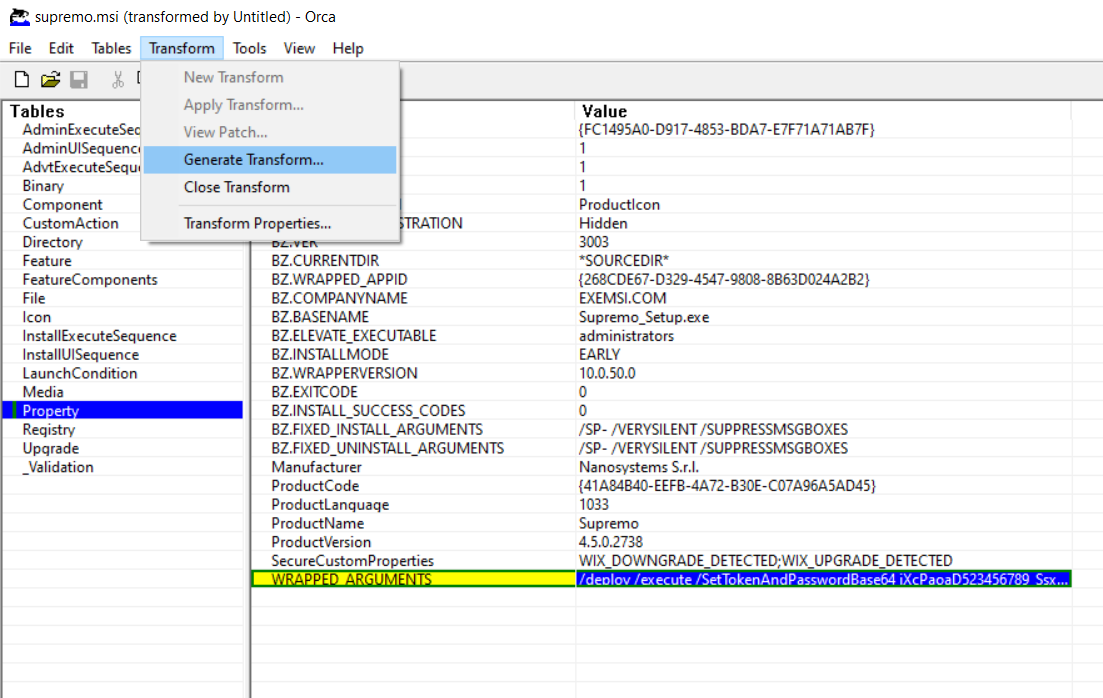This screenshot has width=1103, height=698.
Task: Select the BZ.INSTALLMODE property
Action: coord(330,355)
